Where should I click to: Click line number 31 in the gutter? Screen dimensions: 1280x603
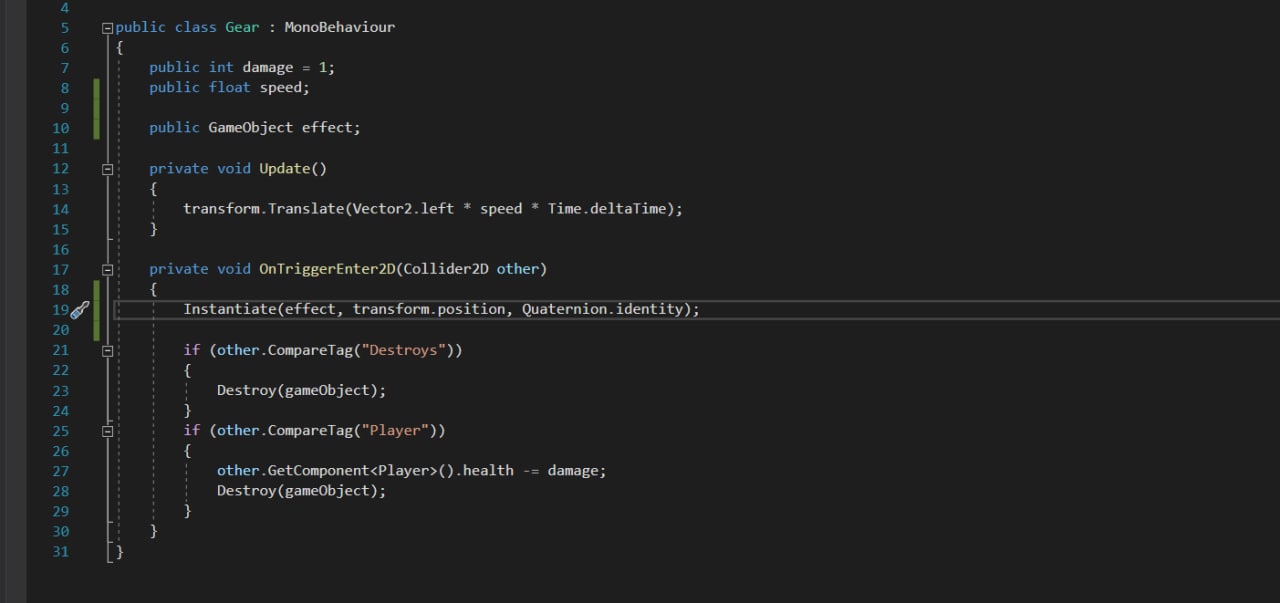[61, 551]
